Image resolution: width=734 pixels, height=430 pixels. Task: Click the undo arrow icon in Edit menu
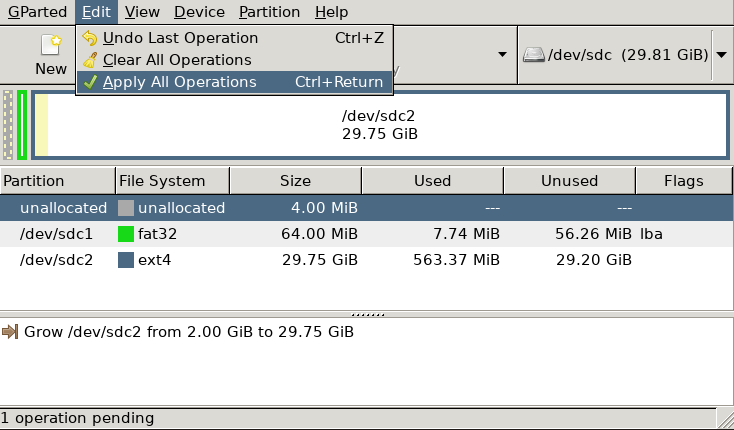tap(89, 38)
